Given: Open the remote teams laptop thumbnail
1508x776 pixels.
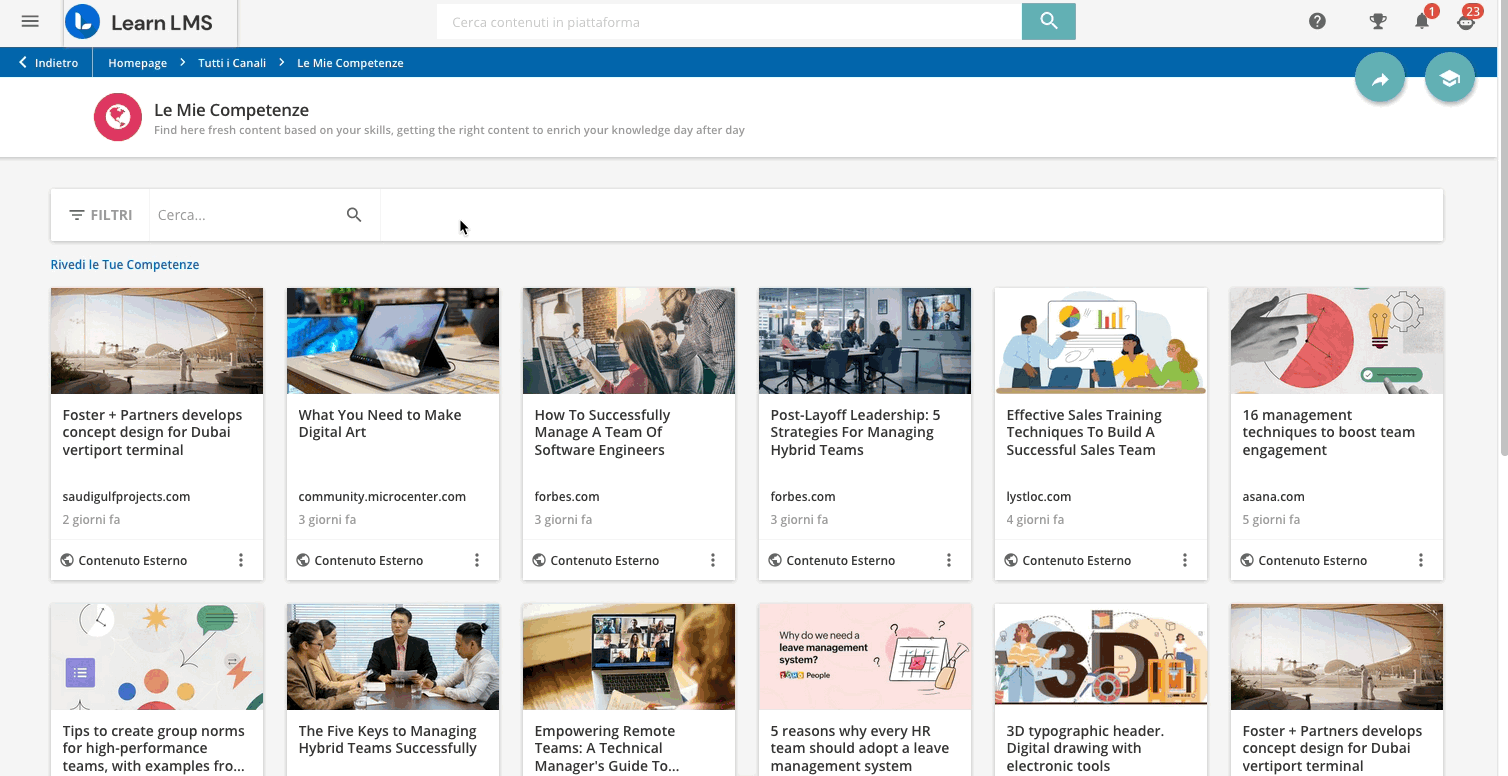Looking at the screenshot, I should click(x=629, y=657).
